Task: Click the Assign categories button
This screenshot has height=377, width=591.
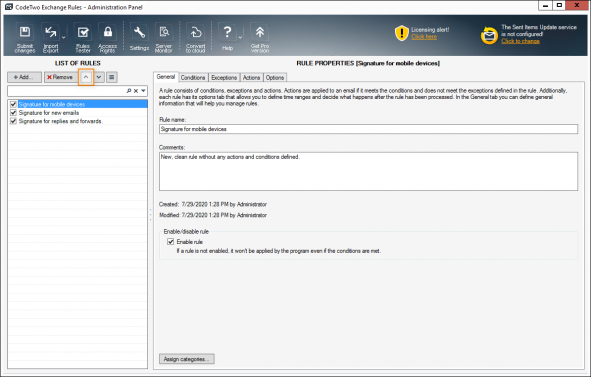Action: point(187,359)
